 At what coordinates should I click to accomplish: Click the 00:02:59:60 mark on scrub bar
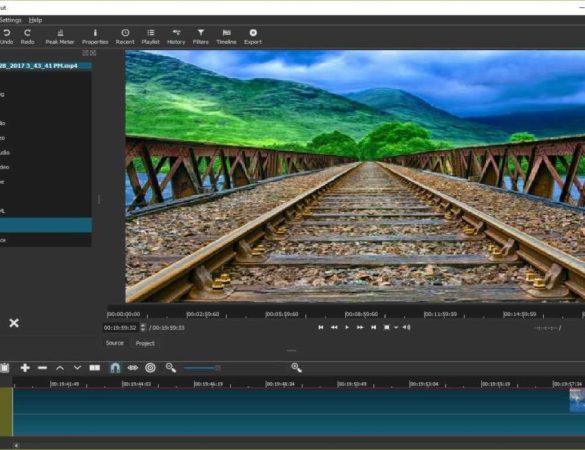click(x=203, y=314)
